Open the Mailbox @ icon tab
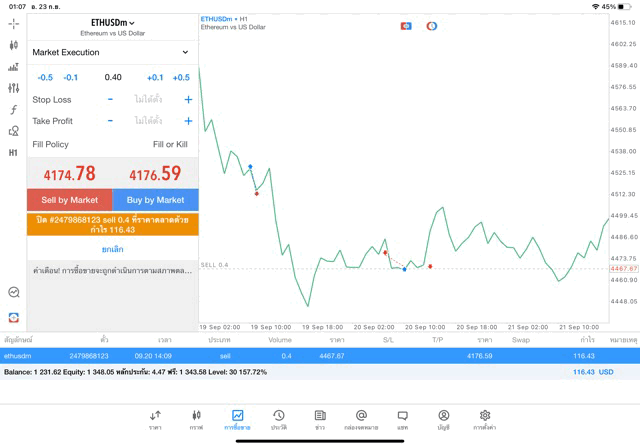 [361, 419]
